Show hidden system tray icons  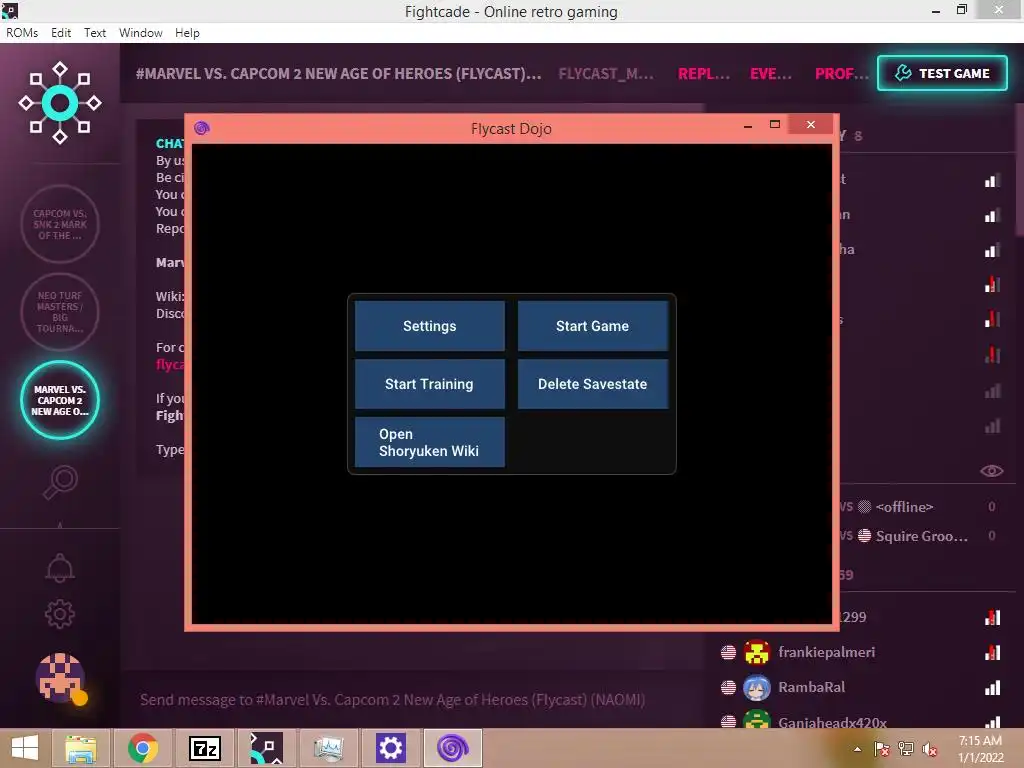click(857, 750)
